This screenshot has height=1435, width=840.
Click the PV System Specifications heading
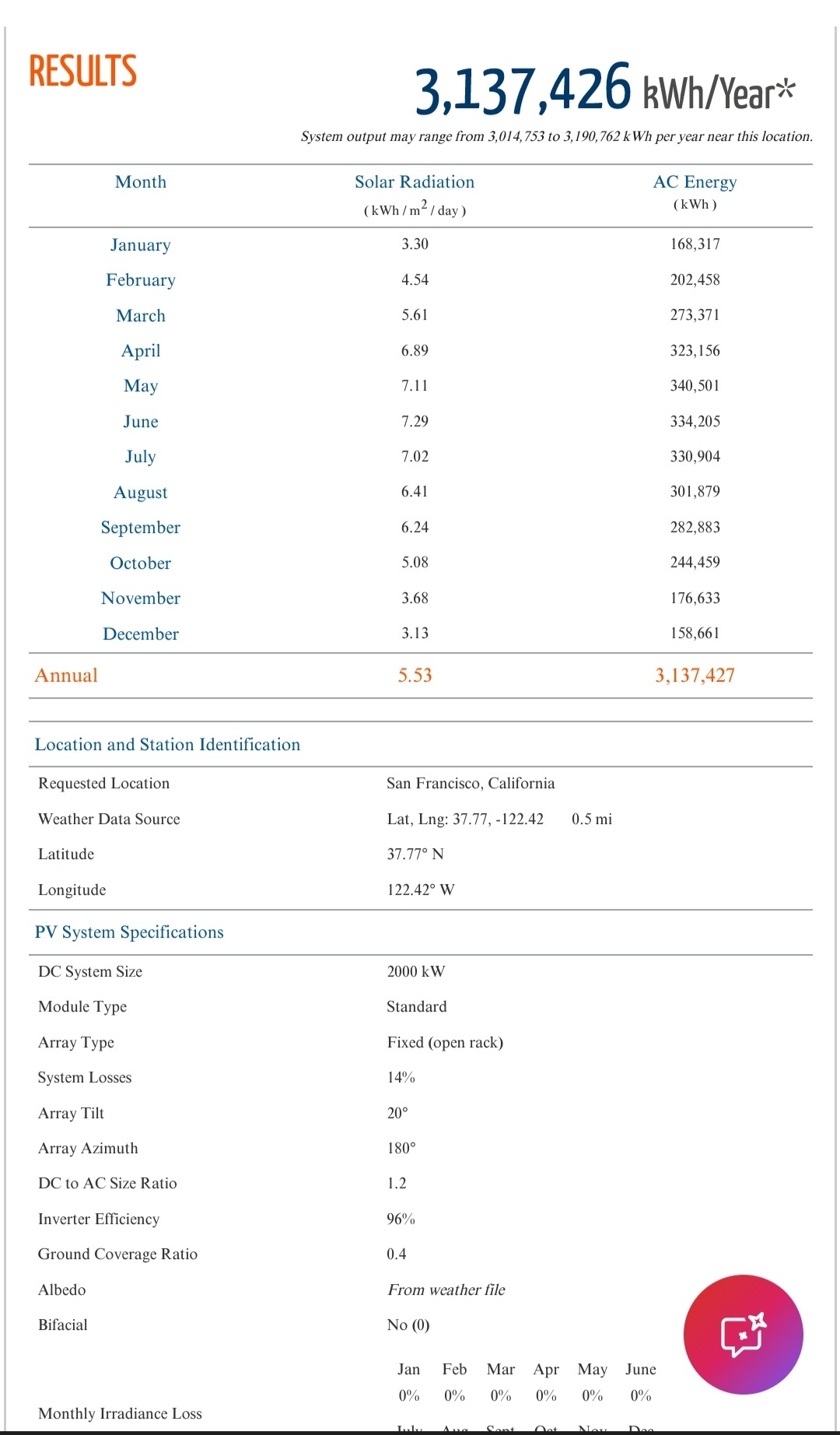[x=129, y=932]
